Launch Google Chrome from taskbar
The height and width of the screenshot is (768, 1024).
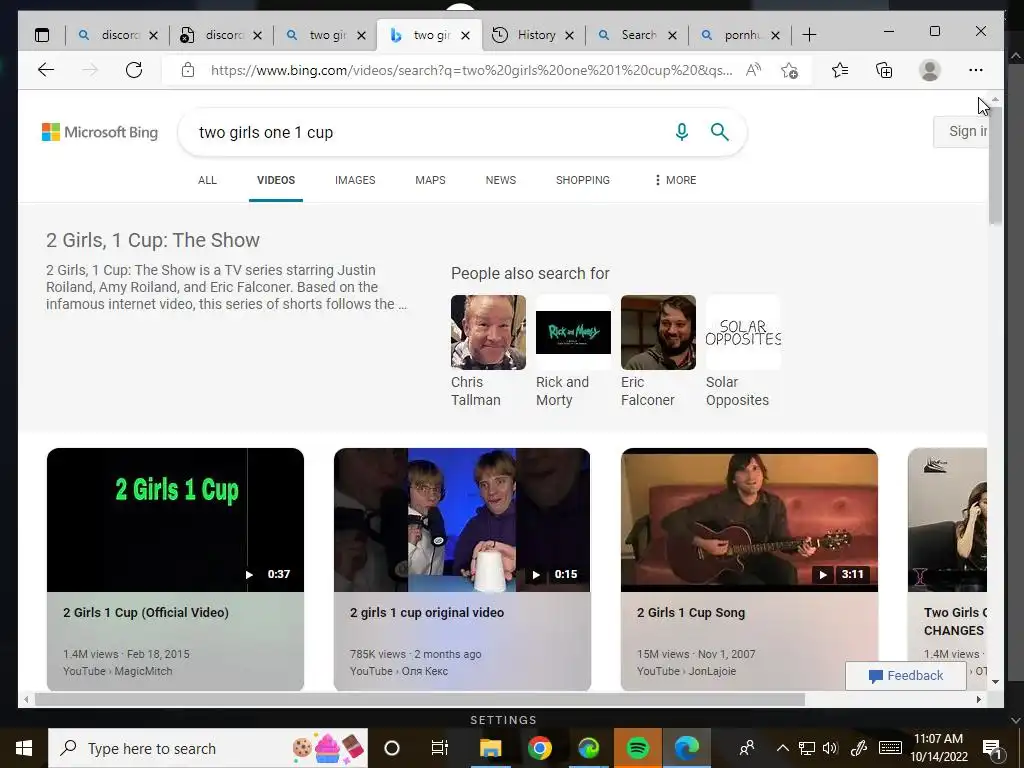click(539, 748)
